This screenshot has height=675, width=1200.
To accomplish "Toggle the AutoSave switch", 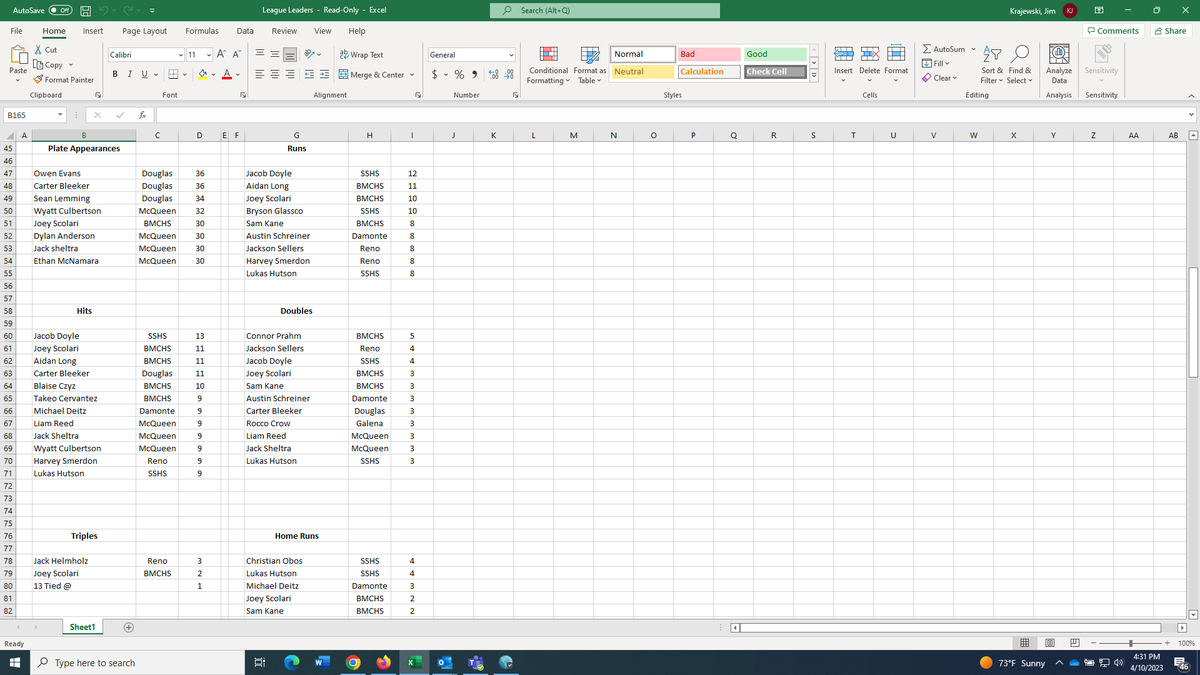I will point(62,11).
